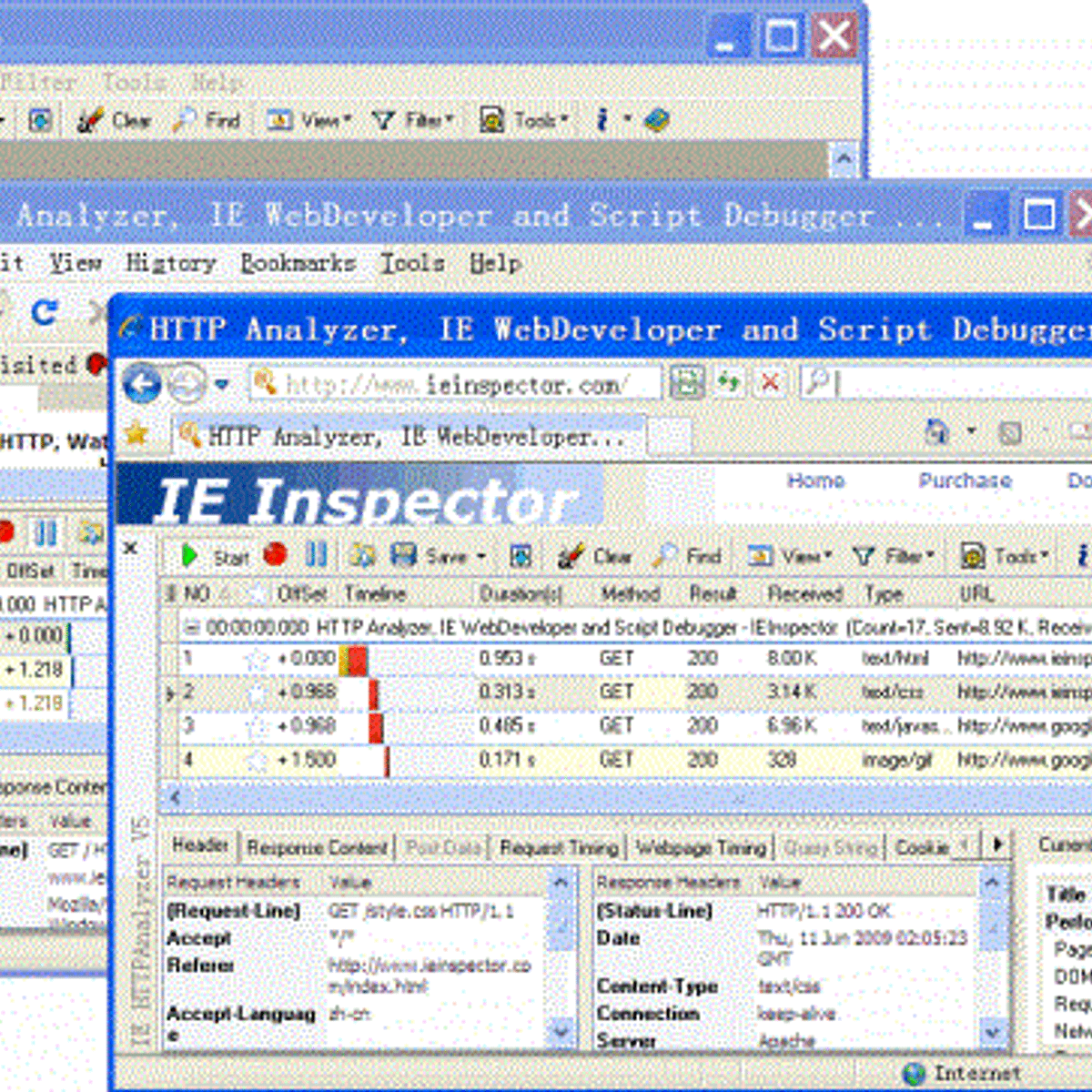Click IE Home page icon

tap(936, 431)
